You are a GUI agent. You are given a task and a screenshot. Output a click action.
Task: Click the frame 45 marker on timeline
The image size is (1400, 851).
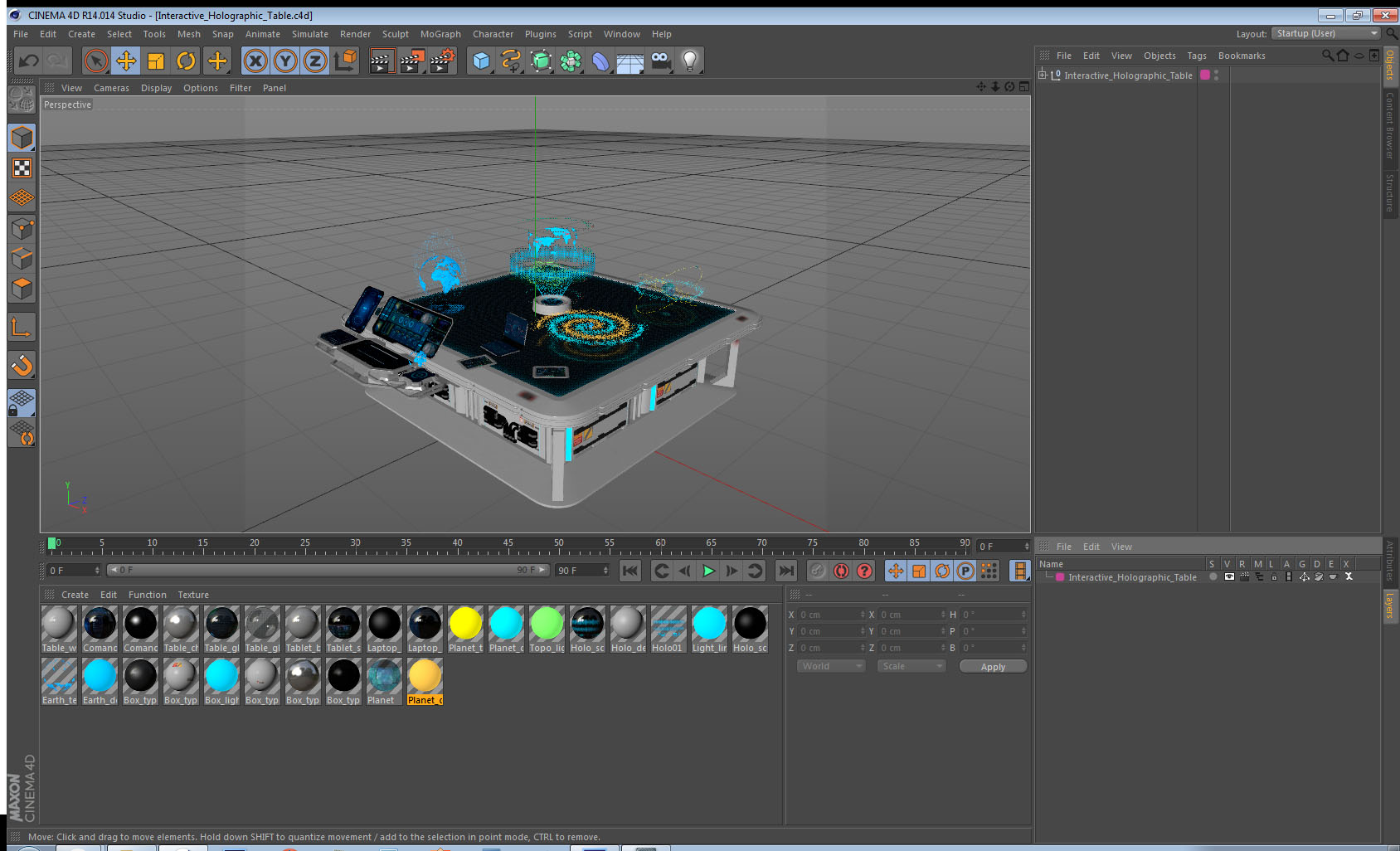(508, 544)
